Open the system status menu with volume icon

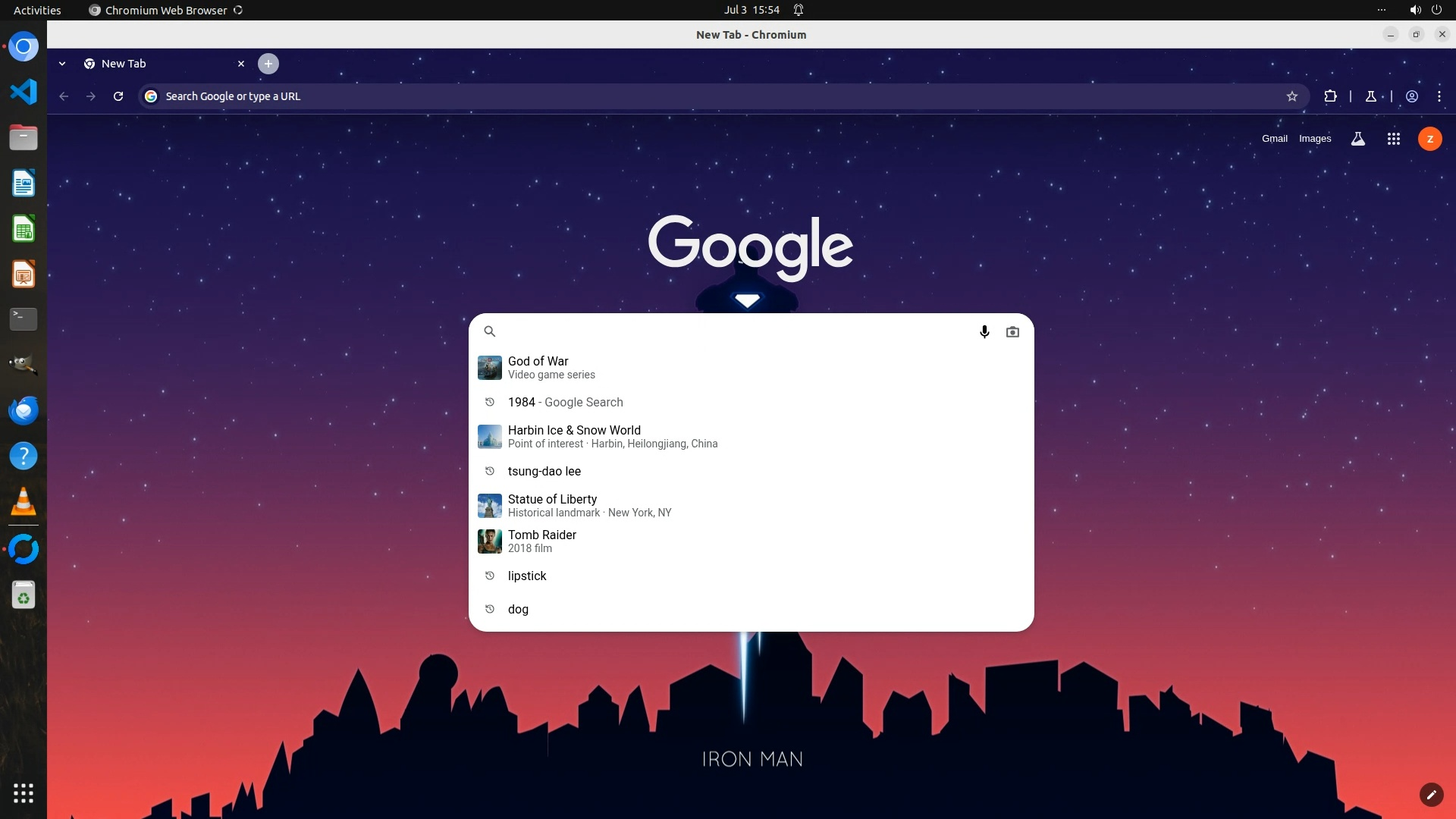1415,10
